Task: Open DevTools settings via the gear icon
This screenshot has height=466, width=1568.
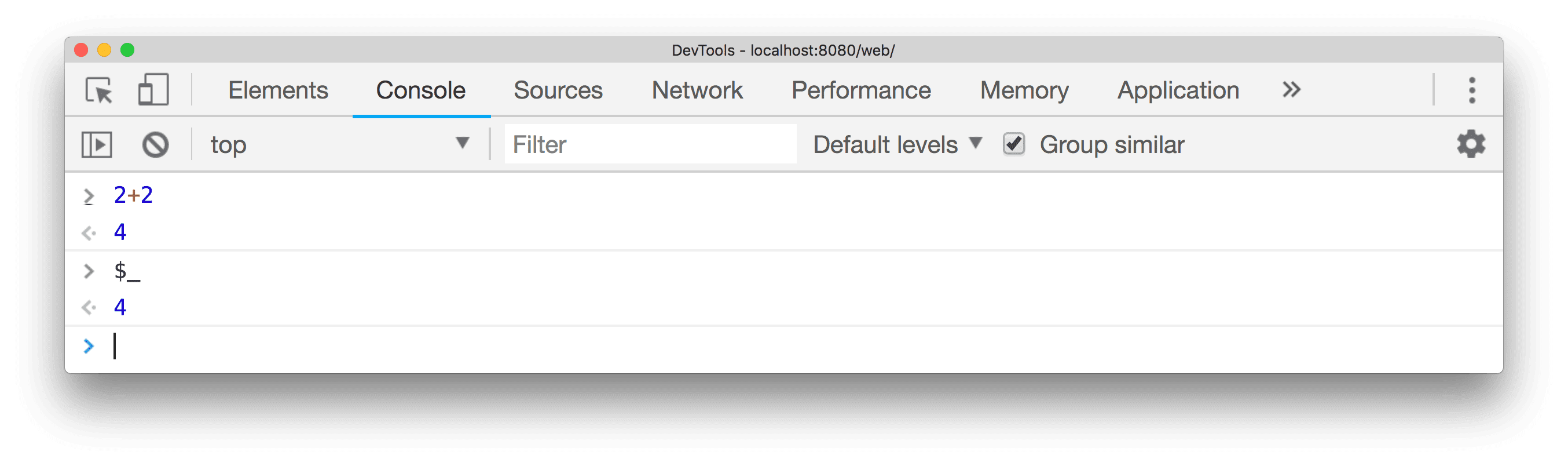Action: point(1471,144)
